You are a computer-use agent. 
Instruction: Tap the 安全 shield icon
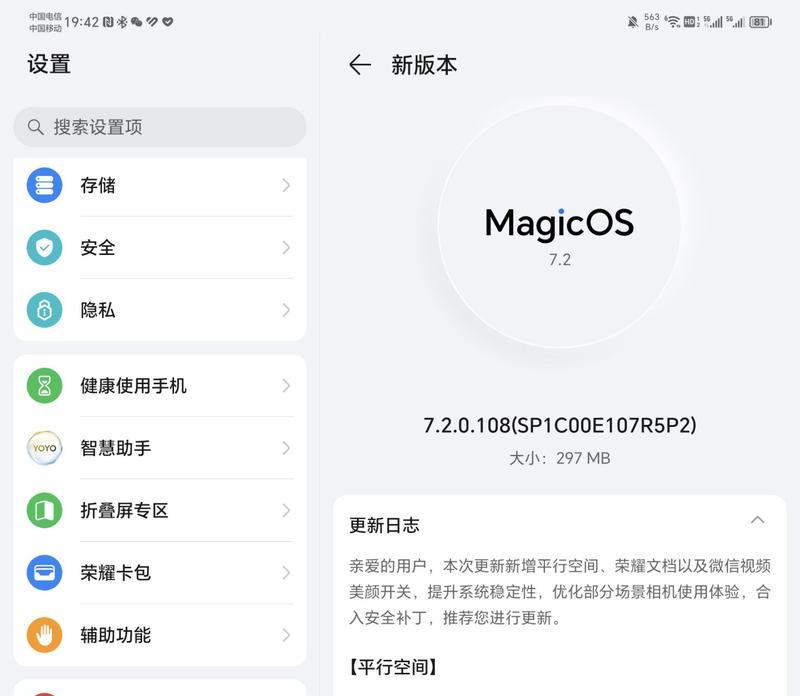pyautogui.click(x=44, y=247)
